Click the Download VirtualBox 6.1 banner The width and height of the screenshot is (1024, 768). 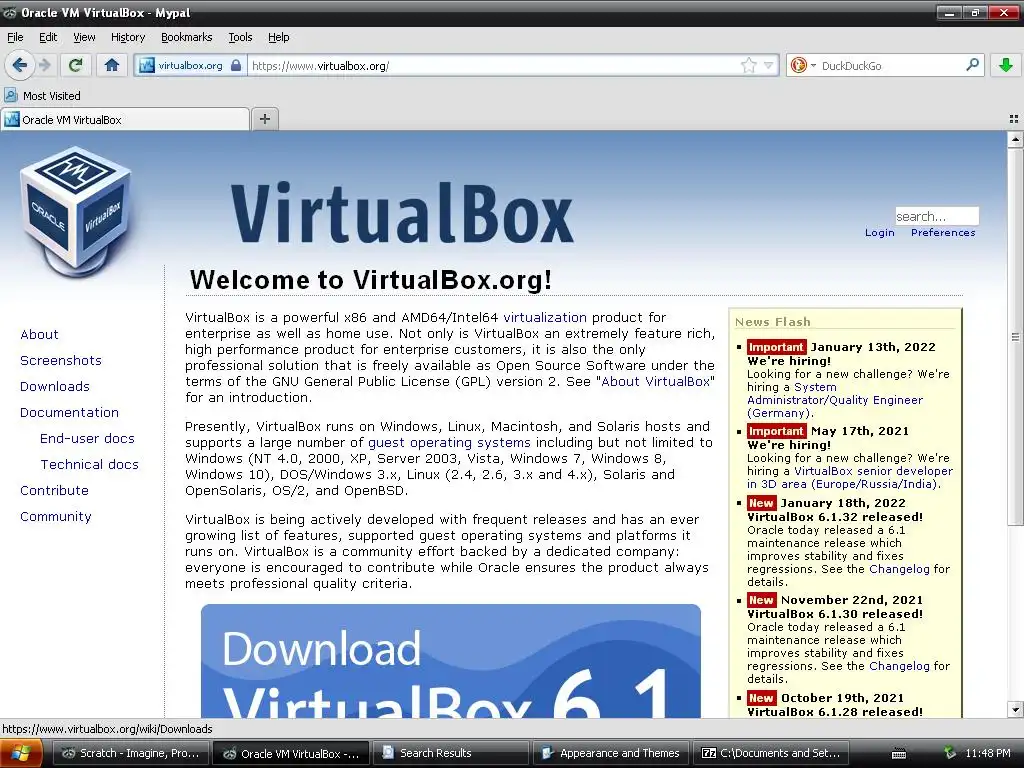[451, 661]
